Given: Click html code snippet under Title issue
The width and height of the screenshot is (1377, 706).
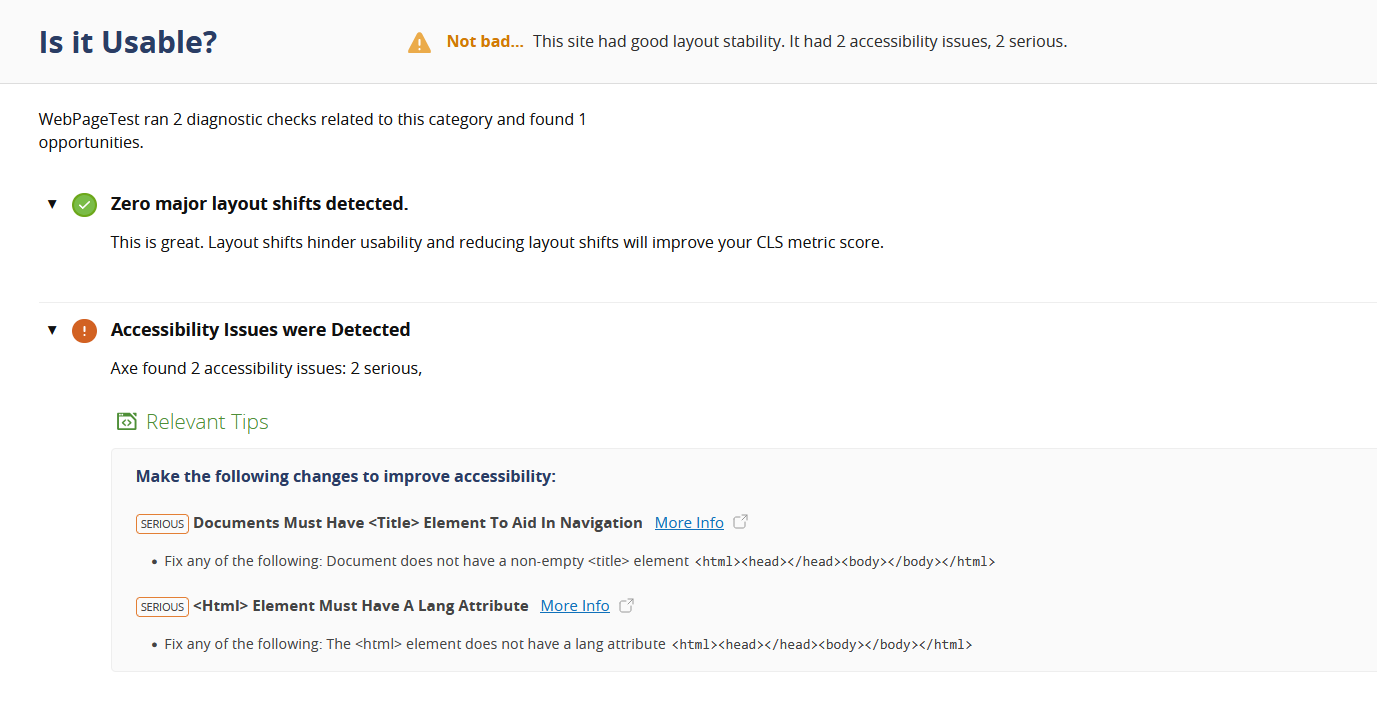Looking at the screenshot, I should pos(845,562).
